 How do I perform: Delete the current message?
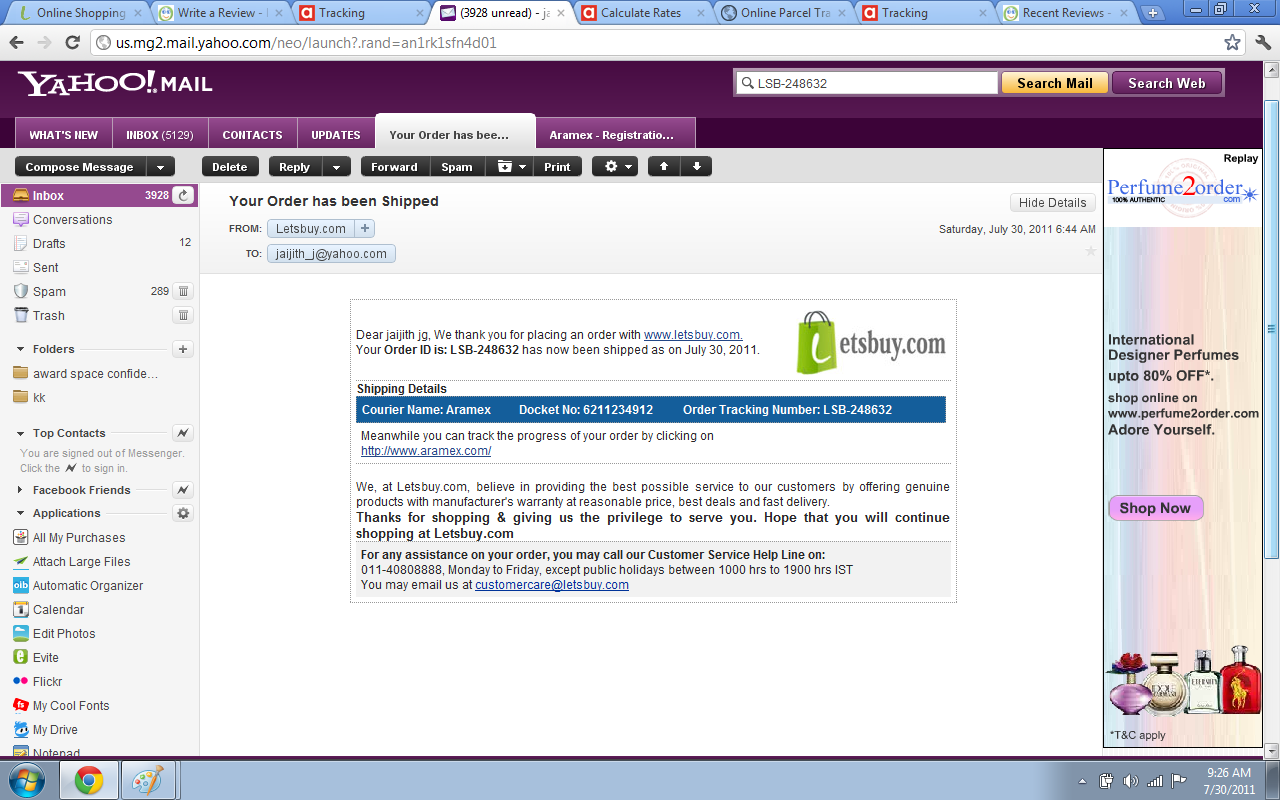pos(230,167)
